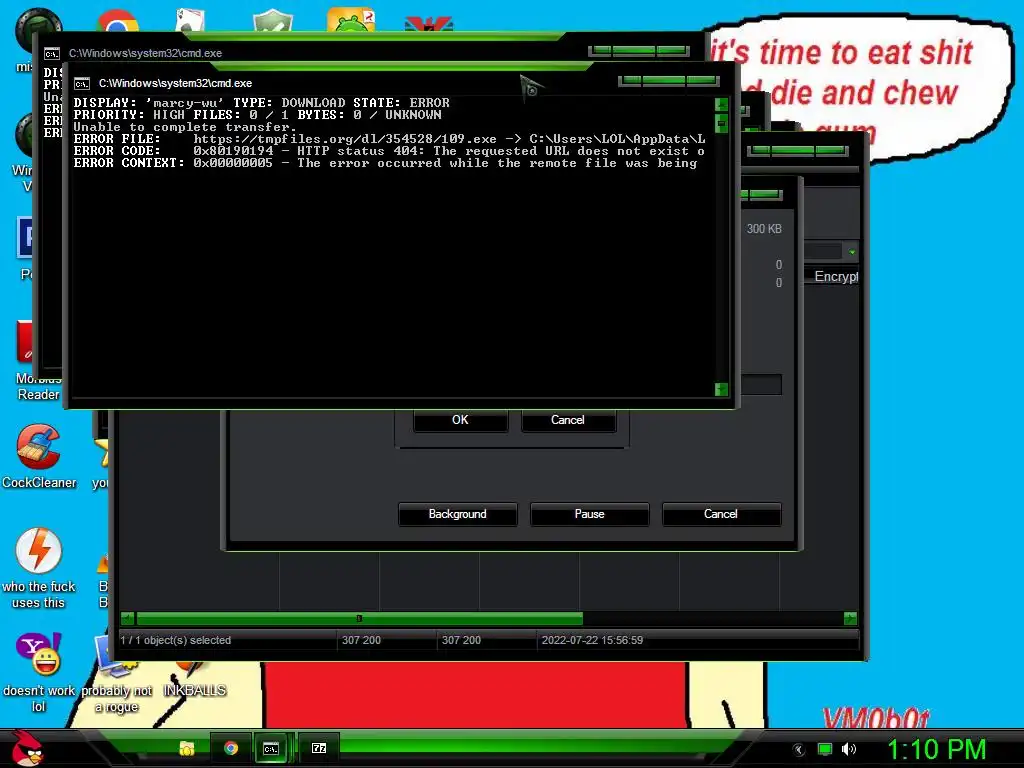Click front cmd window caption buttons
Viewport: 1024px width, 768px height.
pos(669,81)
